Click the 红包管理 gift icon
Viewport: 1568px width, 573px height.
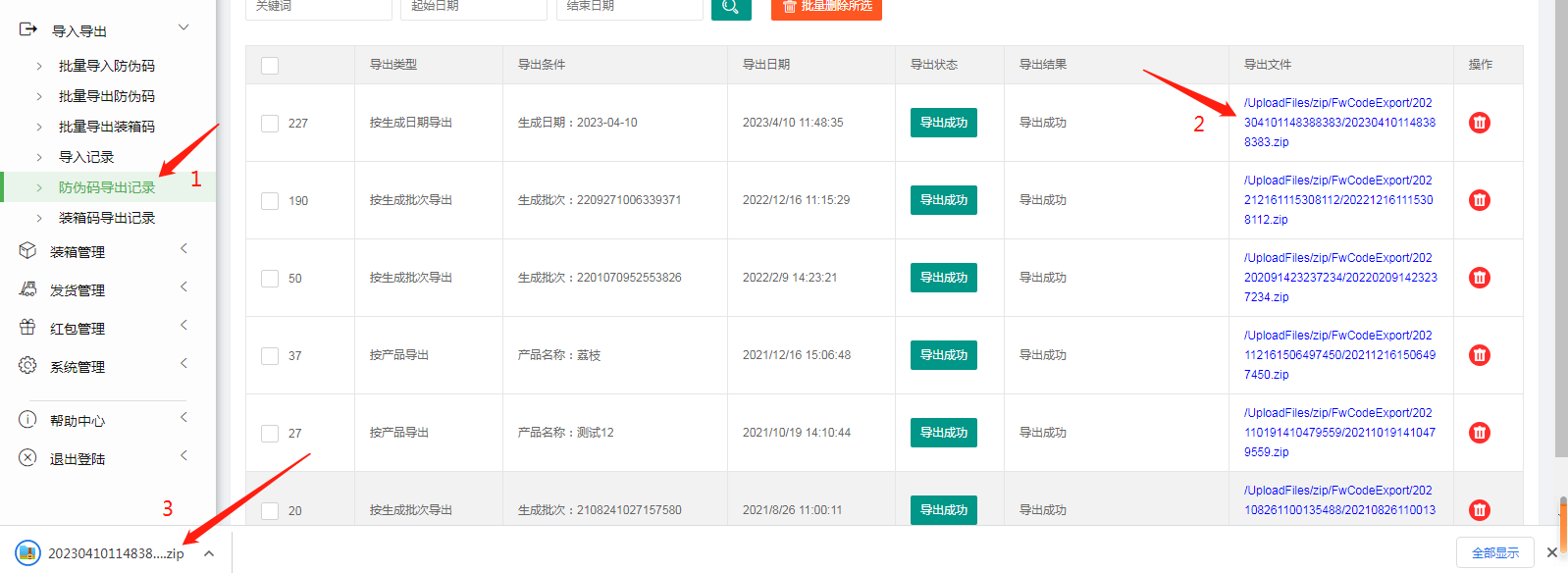(27, 328)
